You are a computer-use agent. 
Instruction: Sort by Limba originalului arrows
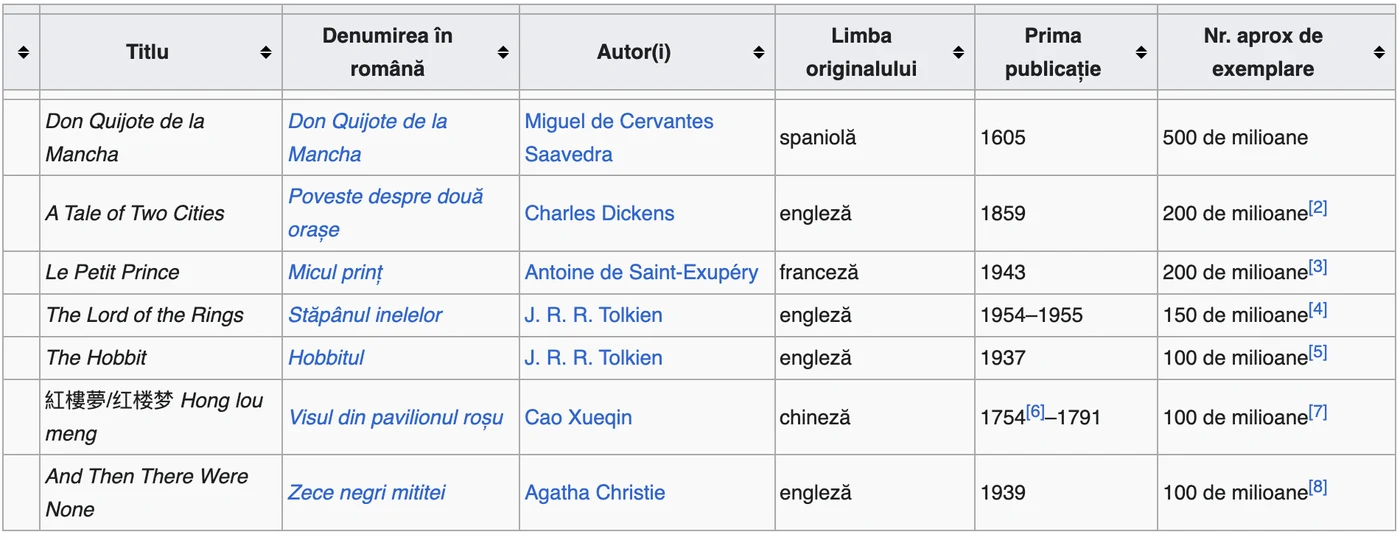point(958,53)
